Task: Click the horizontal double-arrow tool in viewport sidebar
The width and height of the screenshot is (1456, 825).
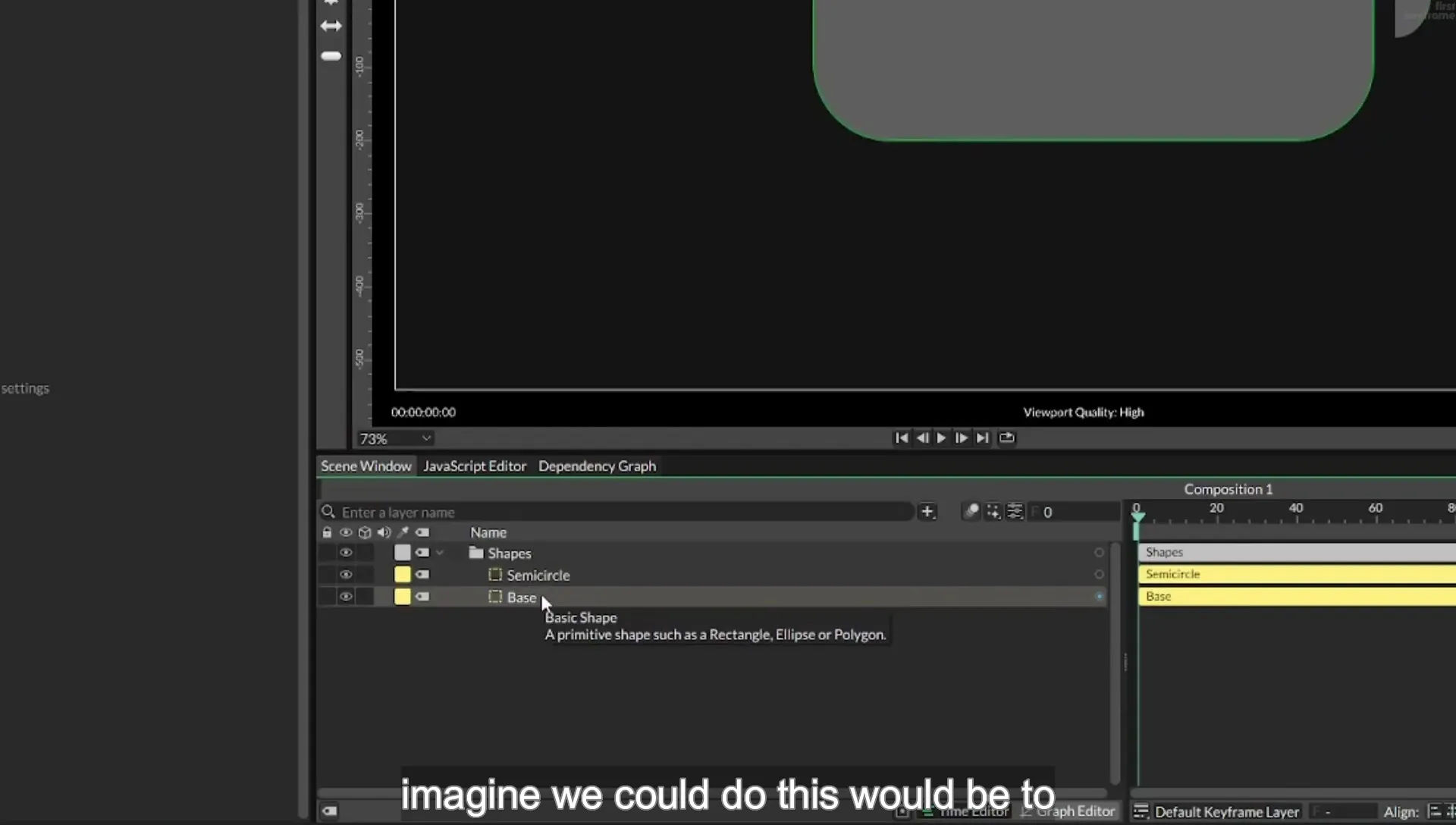Action: (x=331, y=26)
